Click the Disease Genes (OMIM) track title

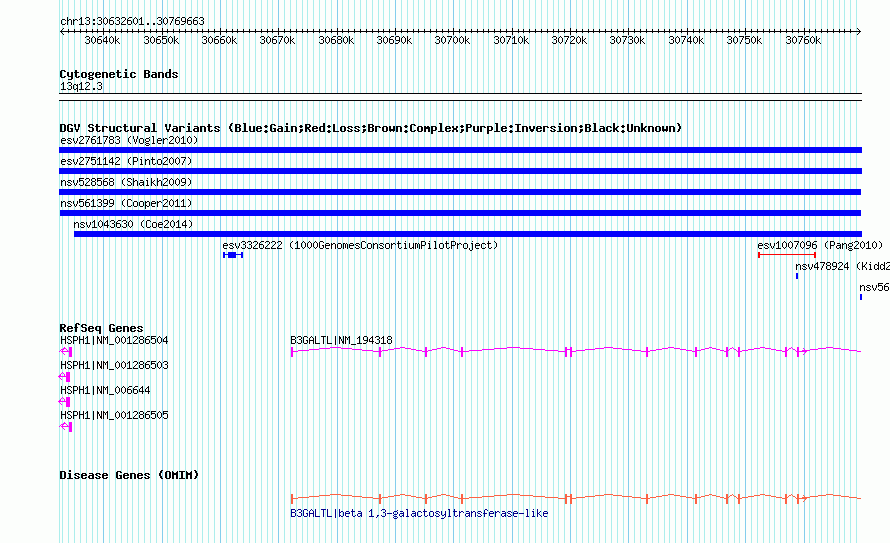[x=129, y=475]
